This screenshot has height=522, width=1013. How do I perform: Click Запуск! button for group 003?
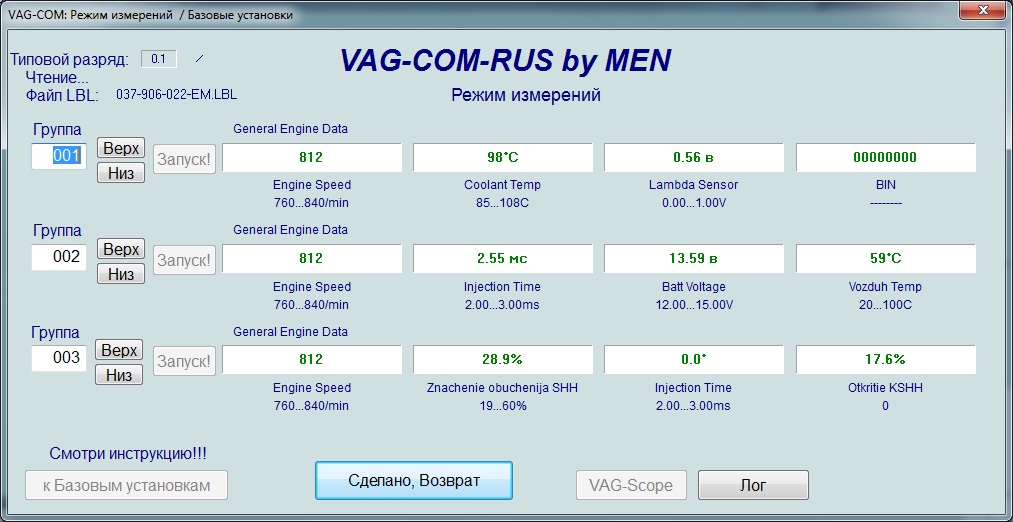tap(185, 361)
